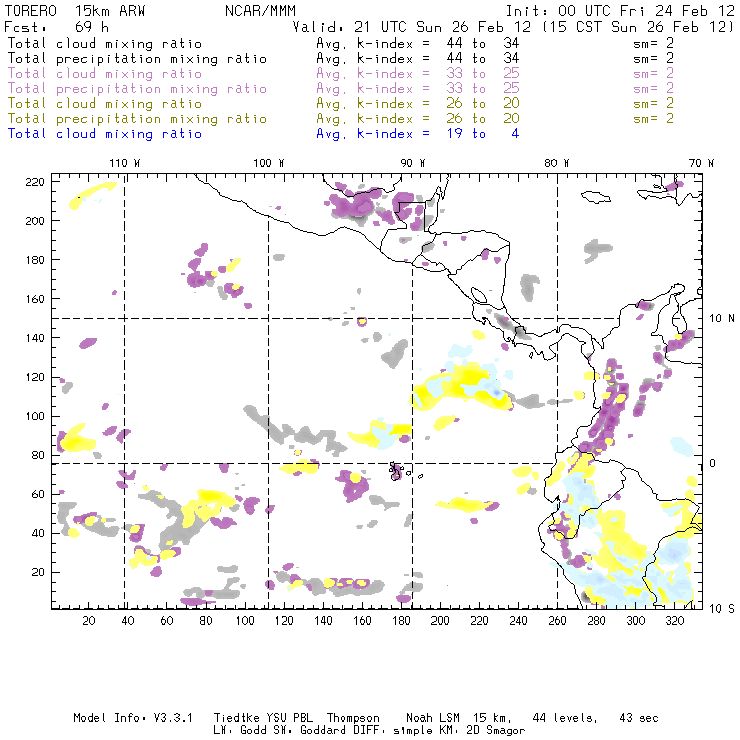Click the 220 tick on the vertical axis

(35, 181)
